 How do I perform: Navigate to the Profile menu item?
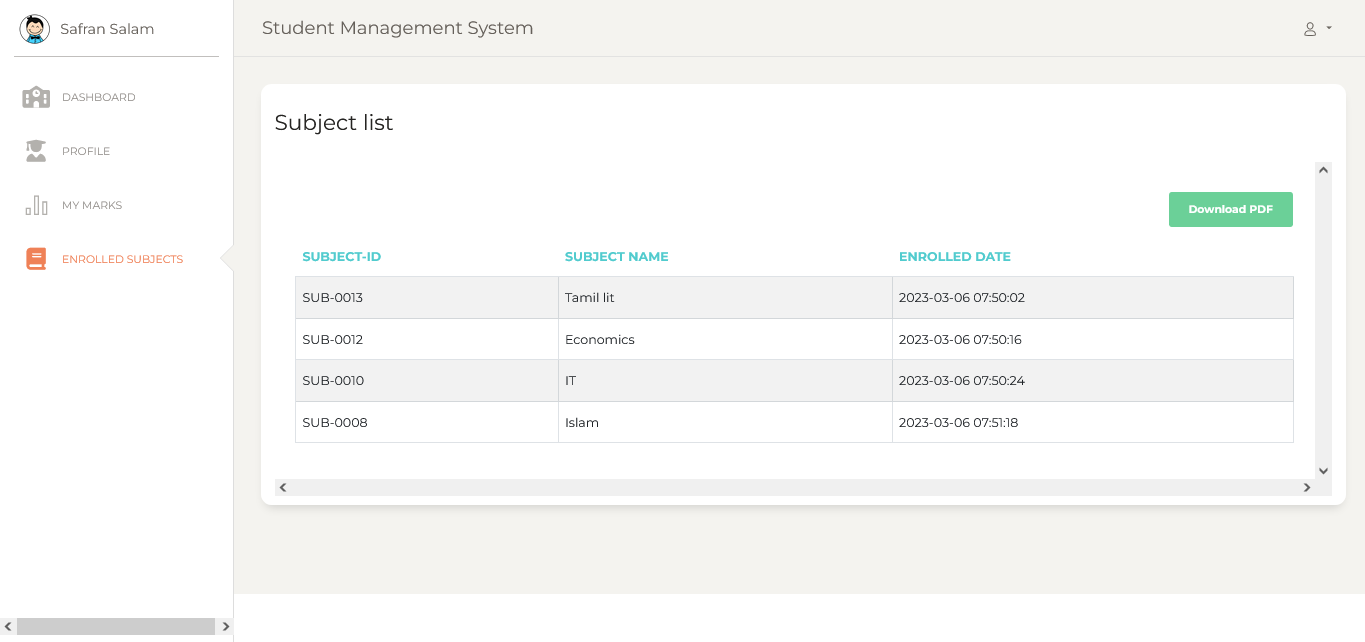(x=88, y=151)
